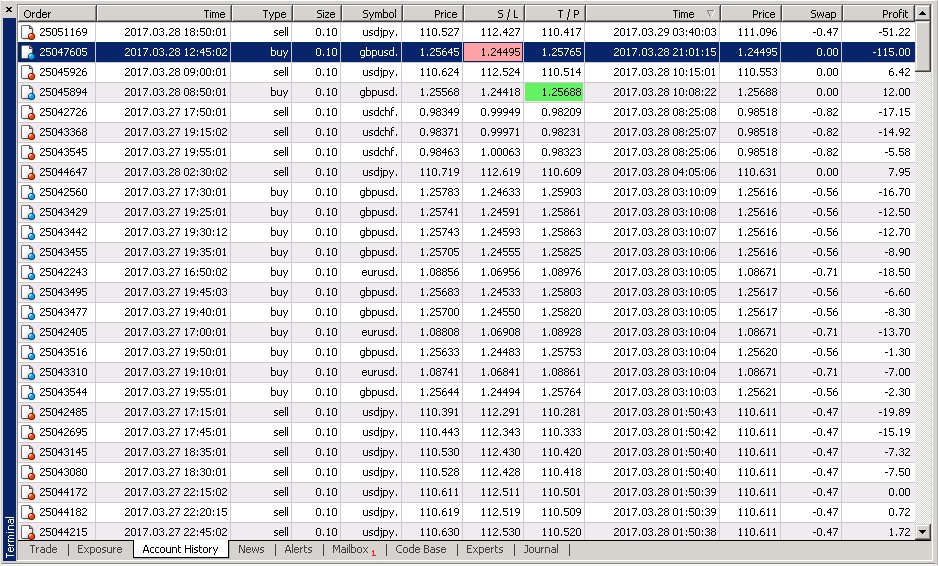The height and width of the screenshot is (566, 938).
Task: Switch to the Experts tab
Action: click(x=485, y=549)
